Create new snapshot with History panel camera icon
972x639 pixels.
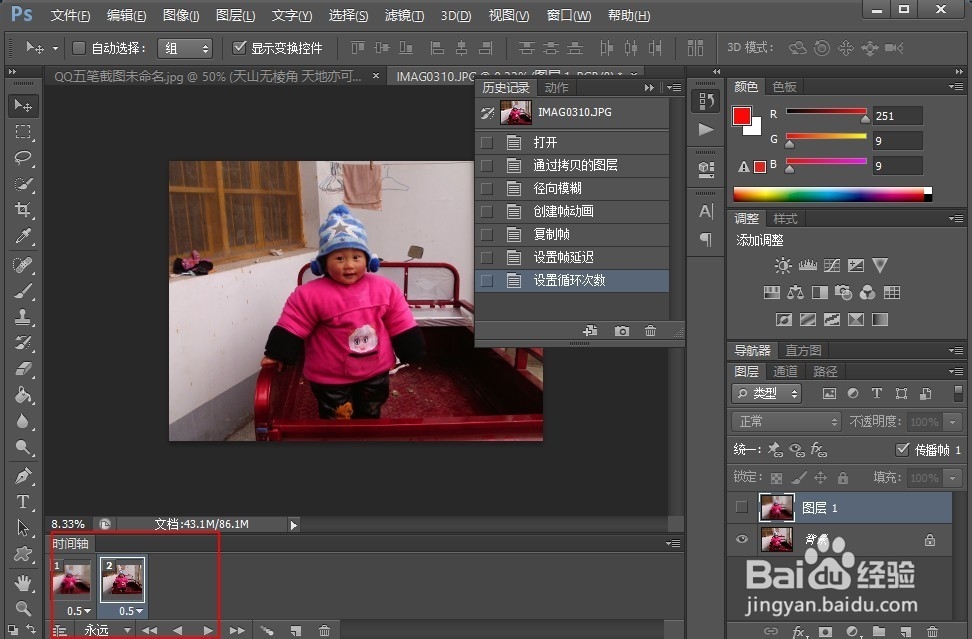pos(621,329)
